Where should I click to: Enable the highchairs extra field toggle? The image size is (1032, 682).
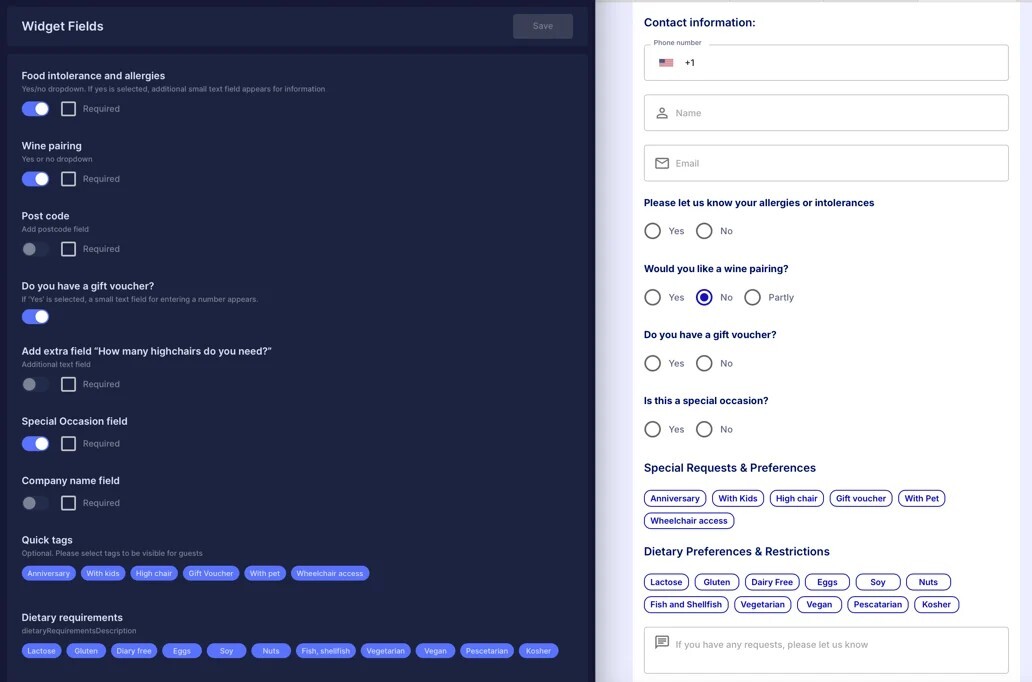click(x=33, y=384)
